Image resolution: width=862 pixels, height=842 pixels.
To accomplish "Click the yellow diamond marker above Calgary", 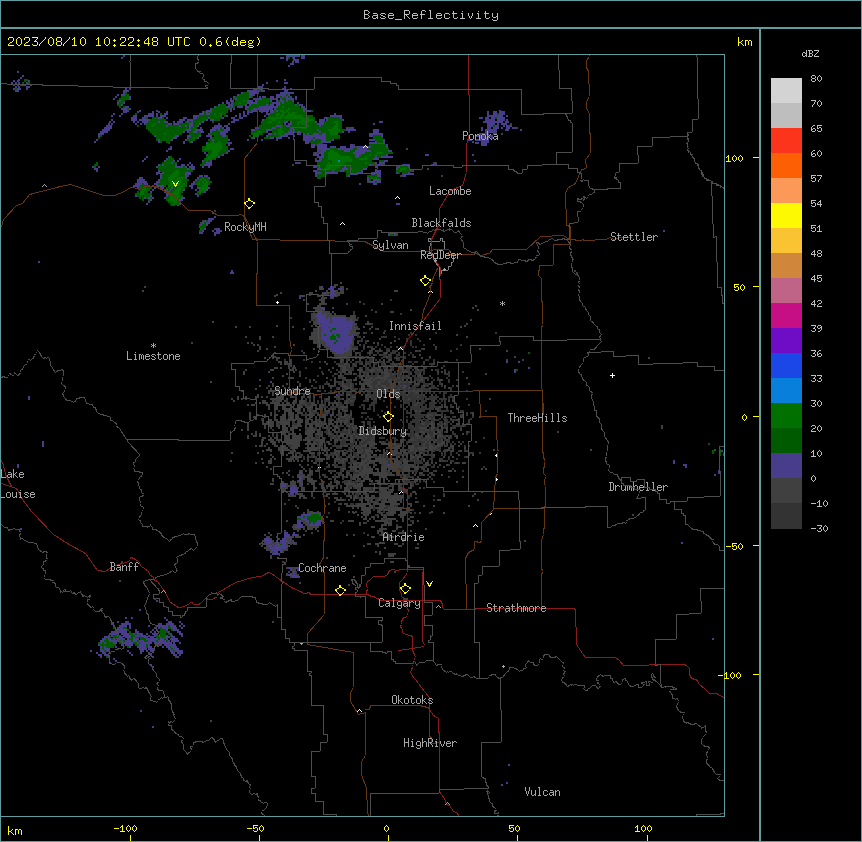I will tap(405, 589).
